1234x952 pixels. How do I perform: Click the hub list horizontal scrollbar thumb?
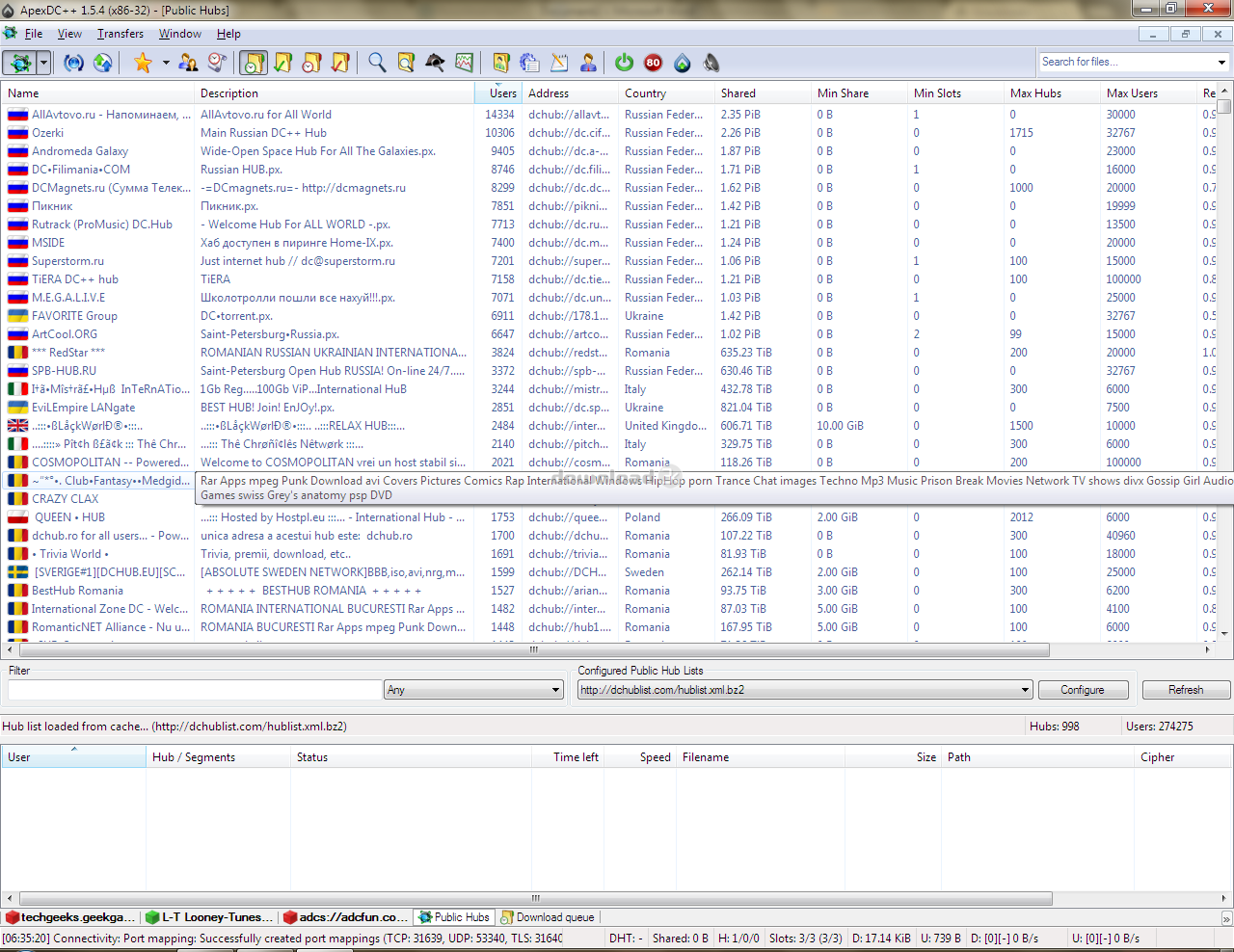click(x=532, y=650)
